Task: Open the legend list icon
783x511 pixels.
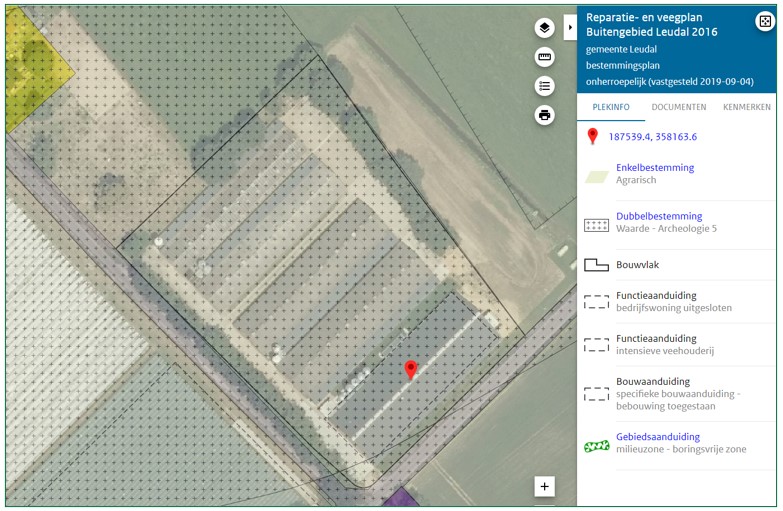Action: (544, 86)
